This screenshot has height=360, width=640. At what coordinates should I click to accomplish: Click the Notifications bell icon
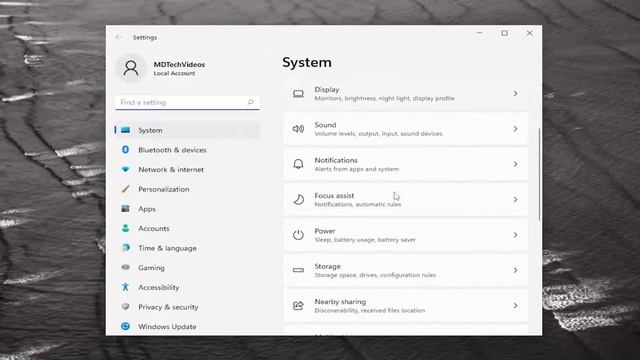click(298, 164)
